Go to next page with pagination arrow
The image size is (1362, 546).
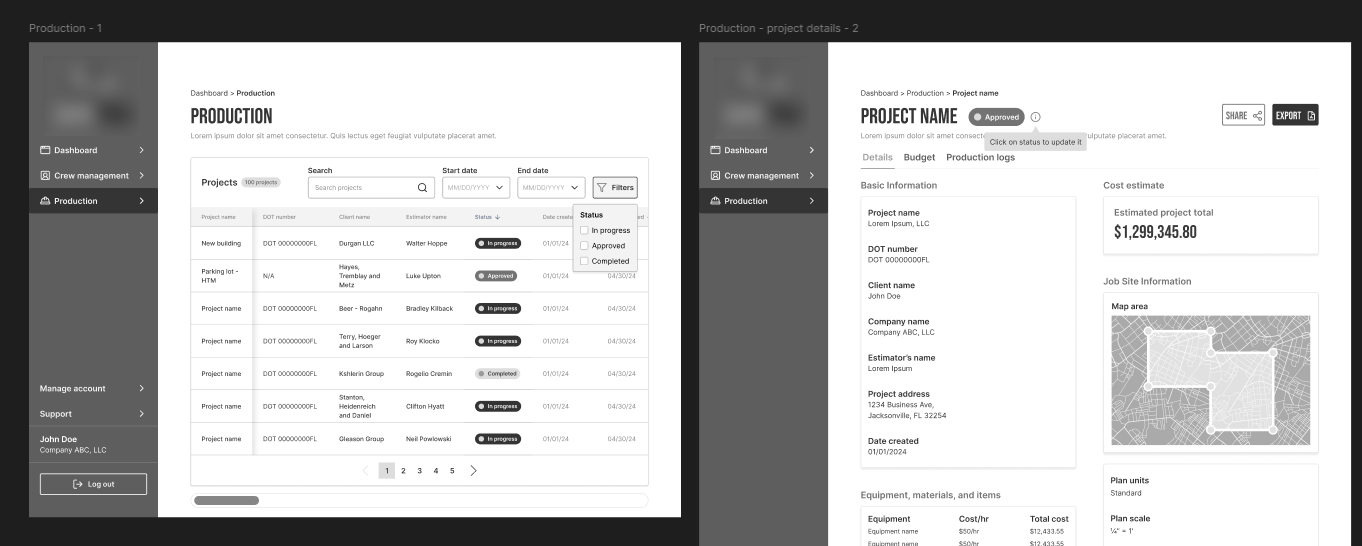[473, 470]
